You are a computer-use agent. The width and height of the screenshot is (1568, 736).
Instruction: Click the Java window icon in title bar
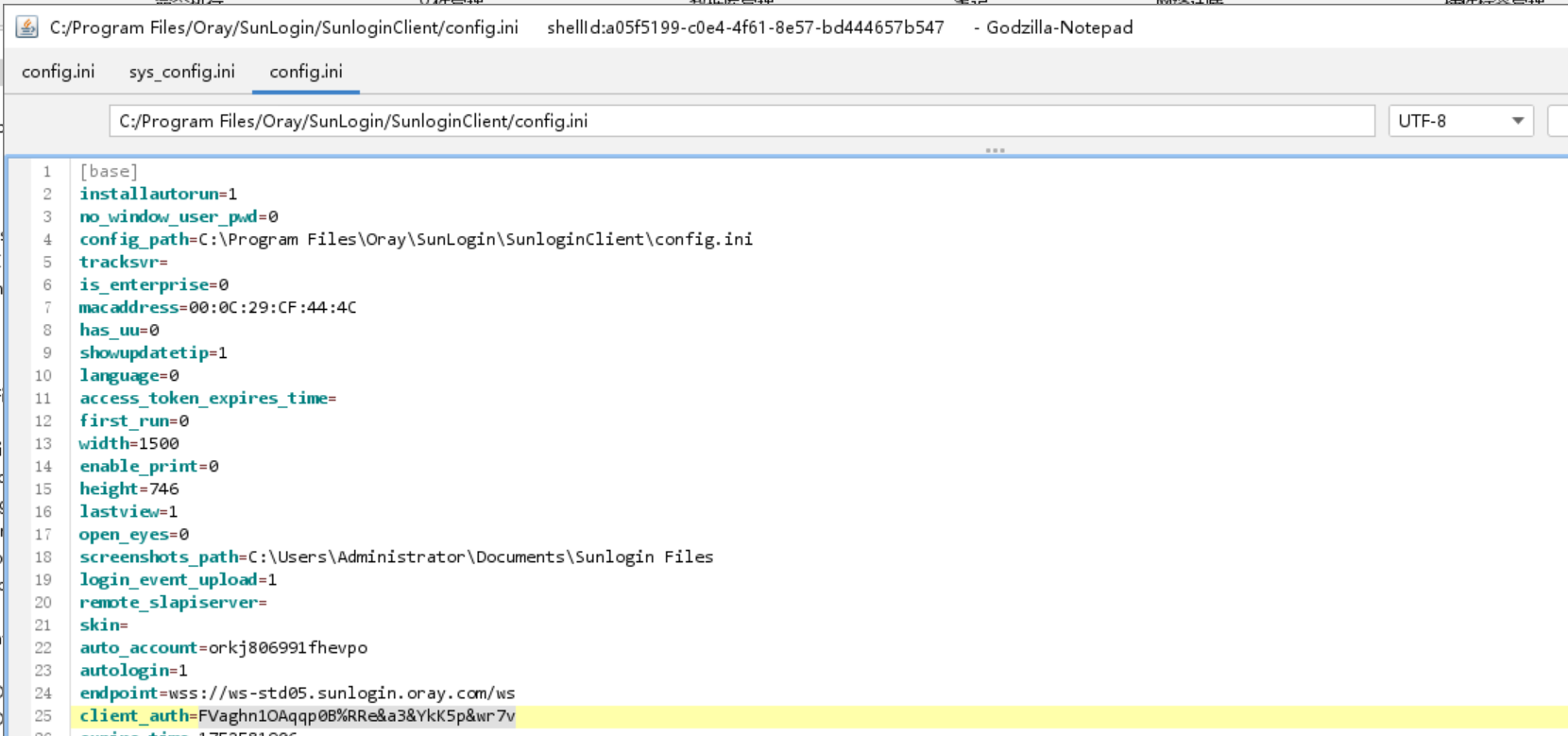coord(26,27)
